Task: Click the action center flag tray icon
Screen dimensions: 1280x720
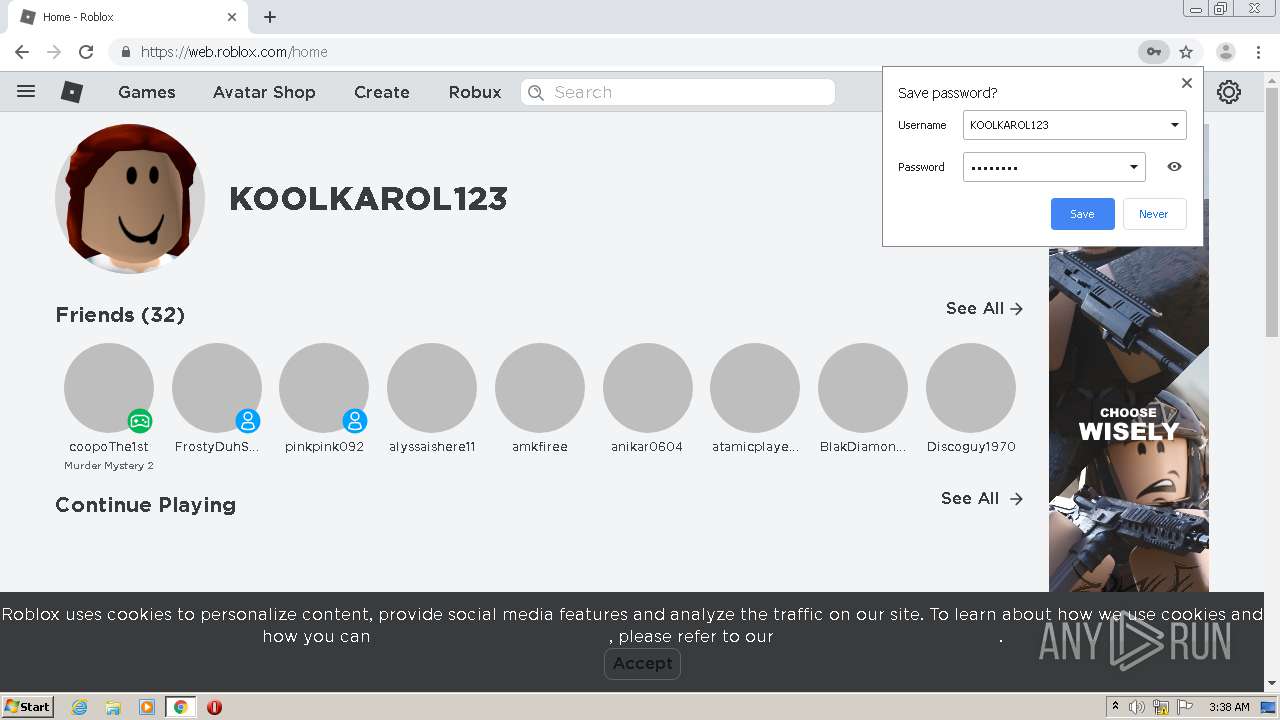Action: coord(1185,707)
